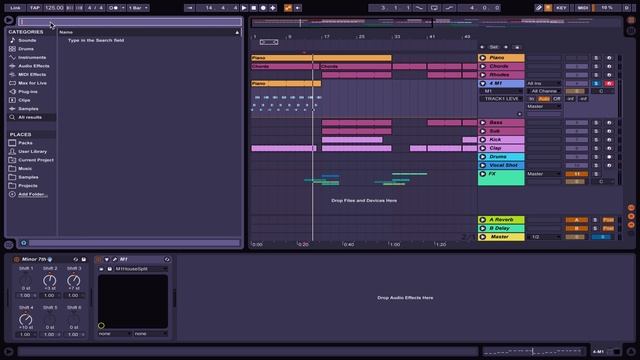
Task: Toggle the Minor 7th device activator
Action: tap(17, 259)
